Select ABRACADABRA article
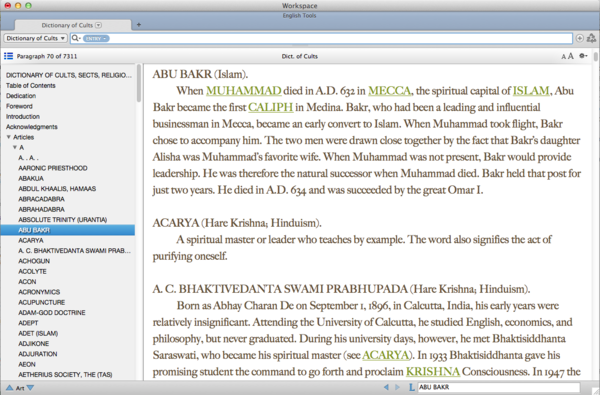Viewport: 600px width, 395px height. coord(41,199)
